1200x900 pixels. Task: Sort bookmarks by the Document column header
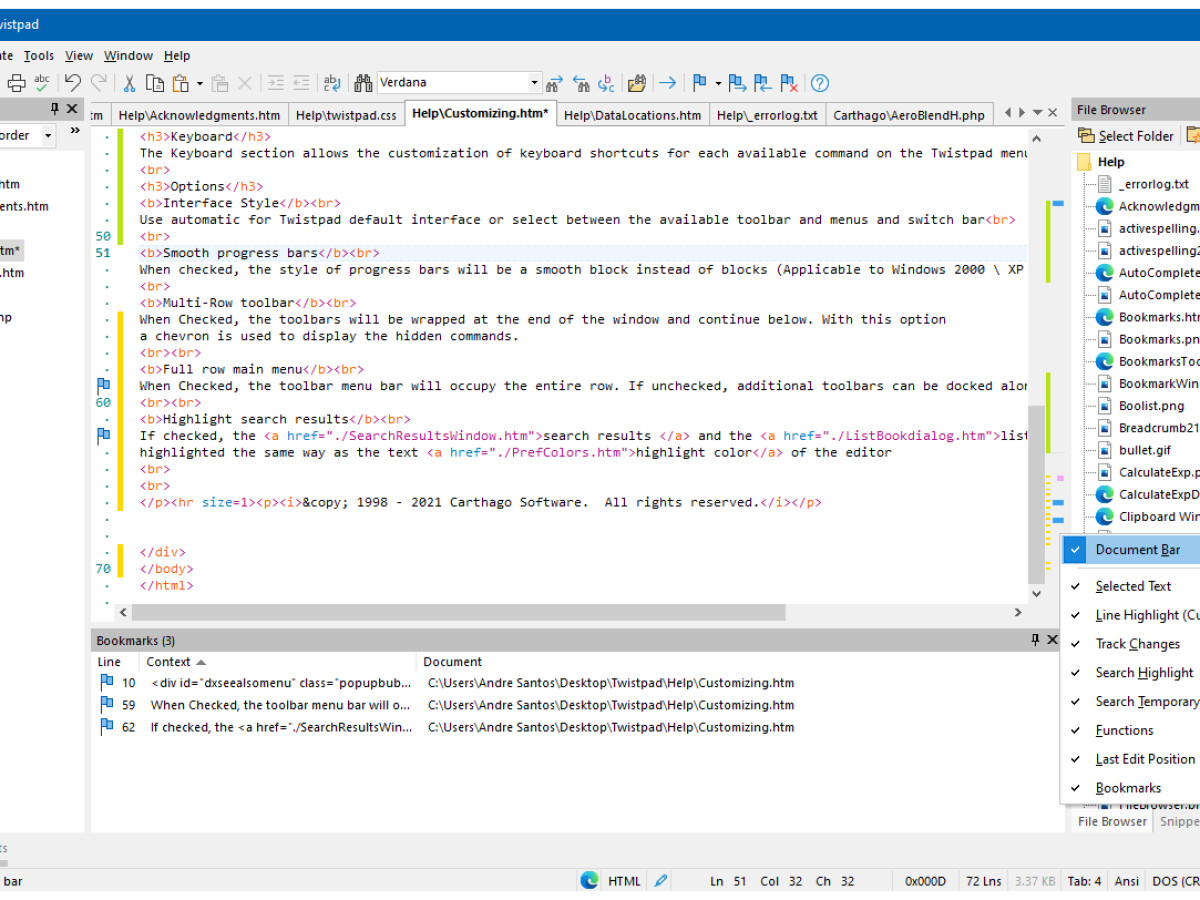click(x=452, y=662)
